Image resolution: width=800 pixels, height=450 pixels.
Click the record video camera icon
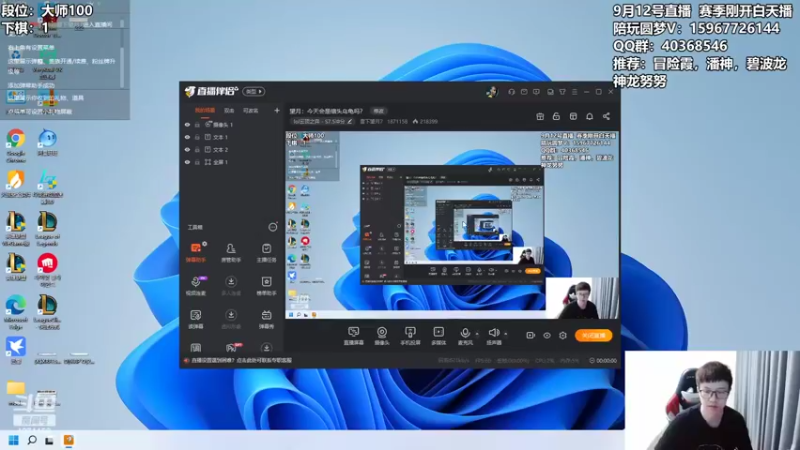[531, 335]
